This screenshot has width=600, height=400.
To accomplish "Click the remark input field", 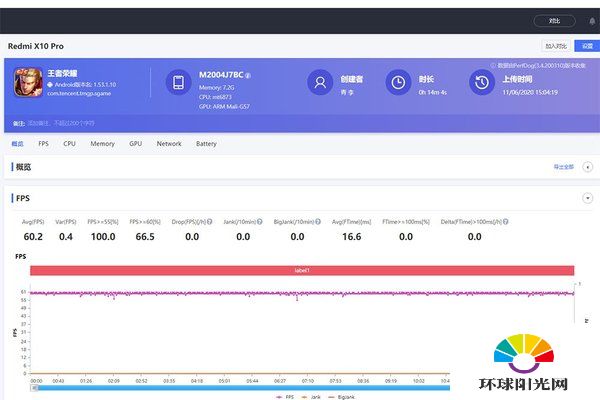I will 61,123.
